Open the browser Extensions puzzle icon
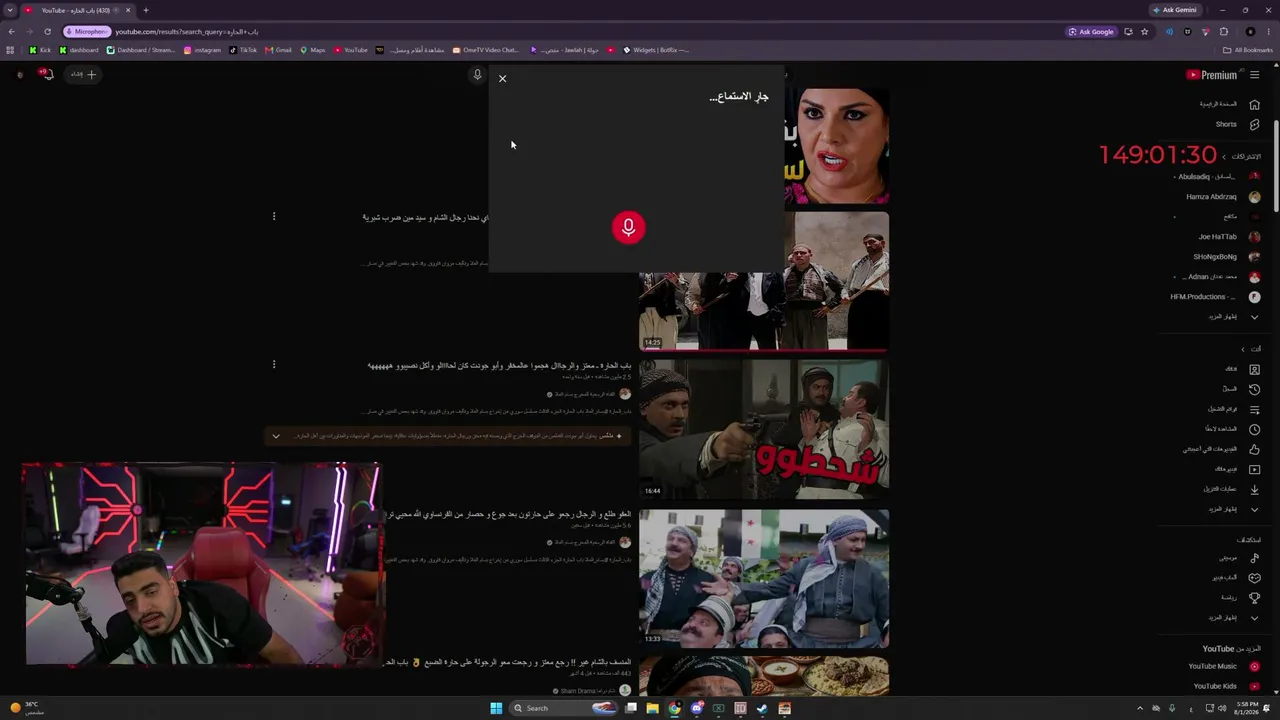This screenshot has width=1280, height=720. (x=1223, y=31)
